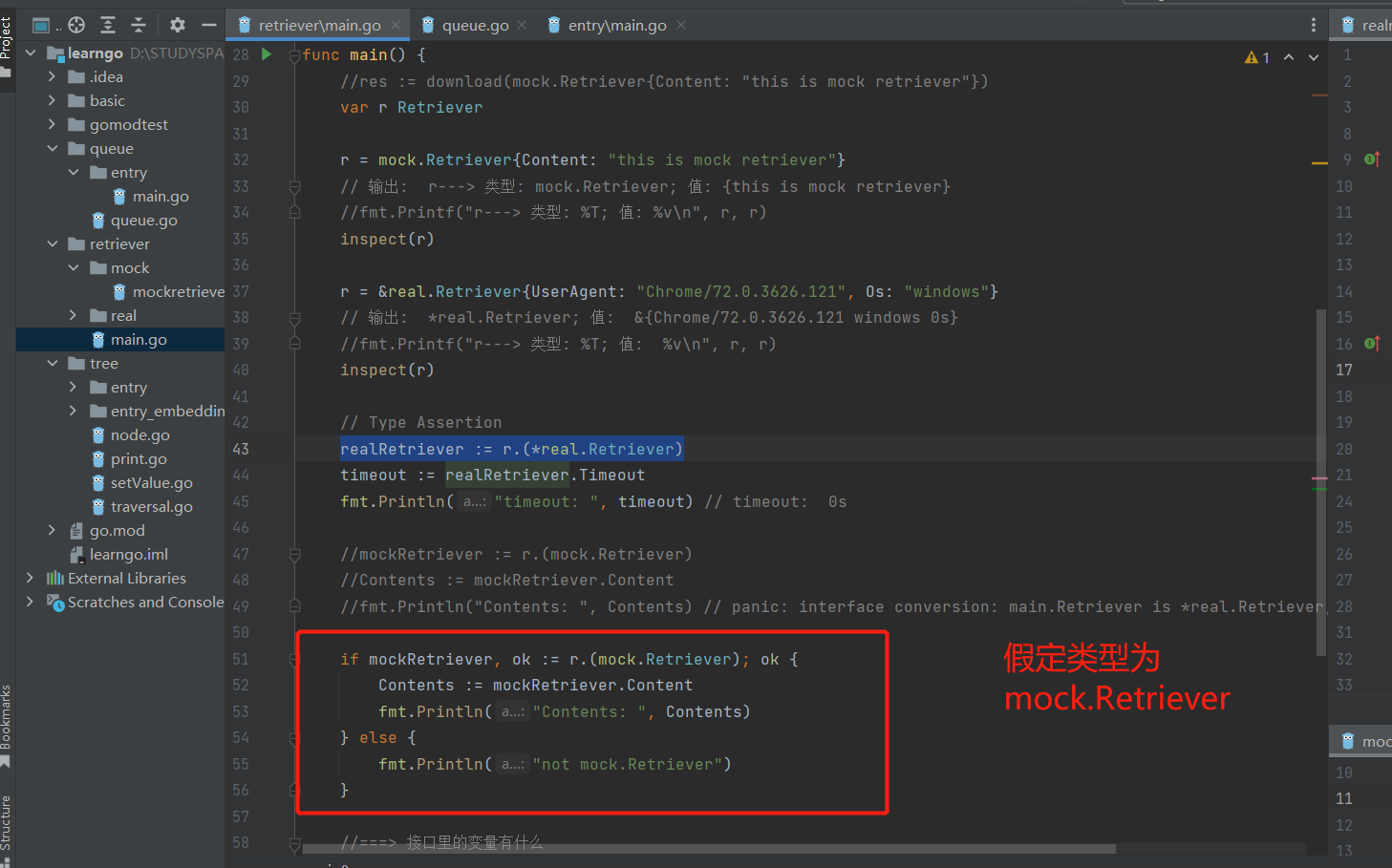Run main function via gutter arrow

(267, 54)
